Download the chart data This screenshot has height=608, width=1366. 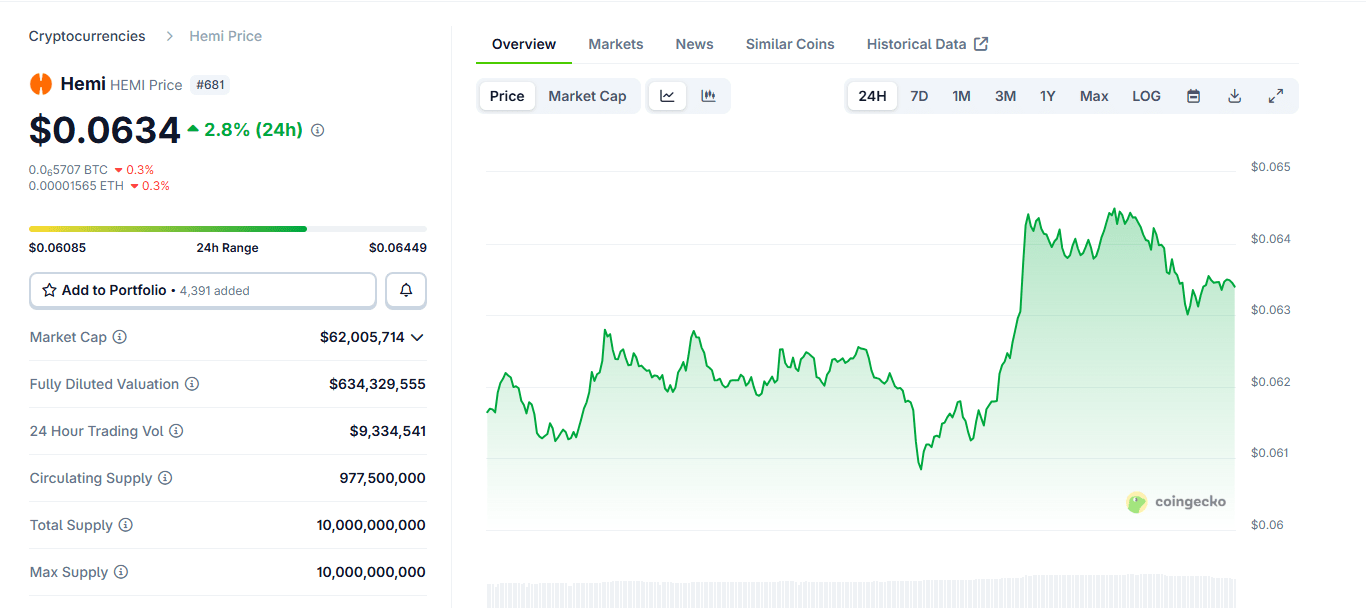(1234, 96)
